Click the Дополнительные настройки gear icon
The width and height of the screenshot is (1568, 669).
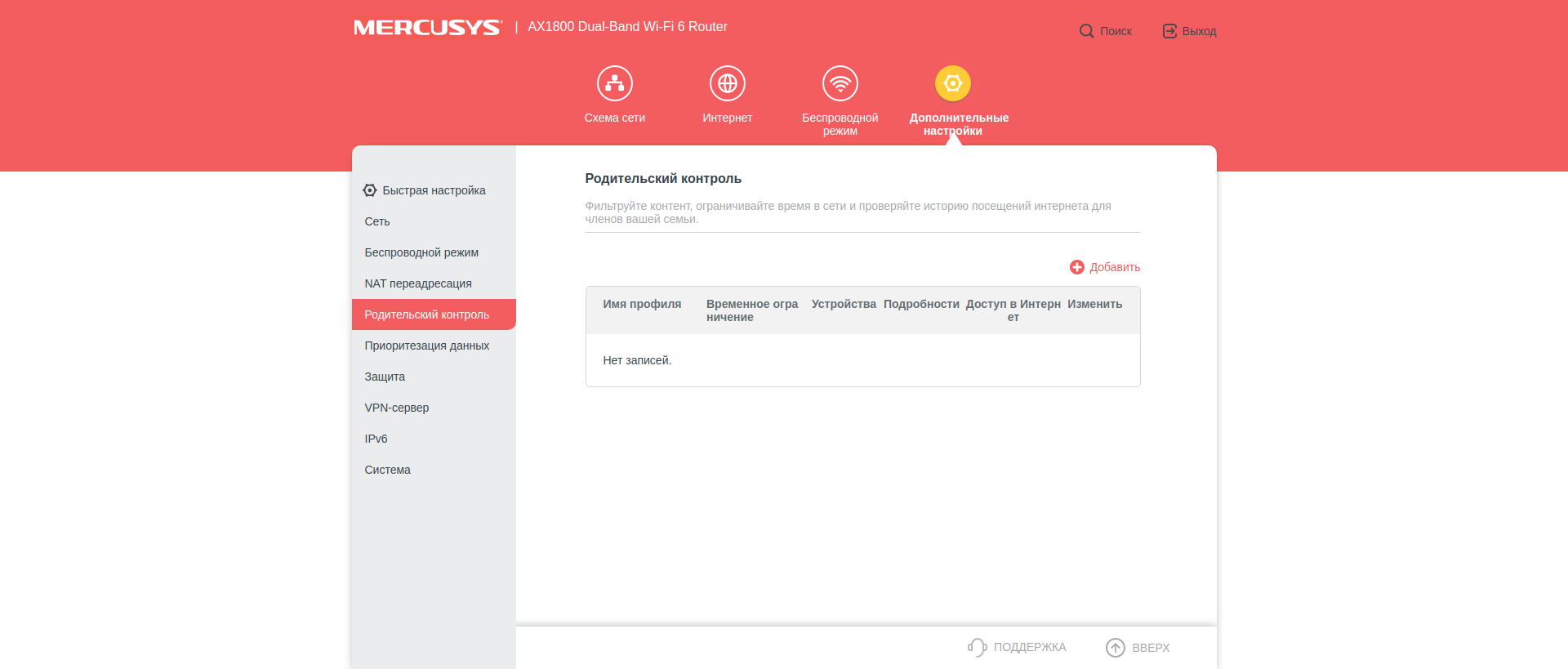coord(952,83)
